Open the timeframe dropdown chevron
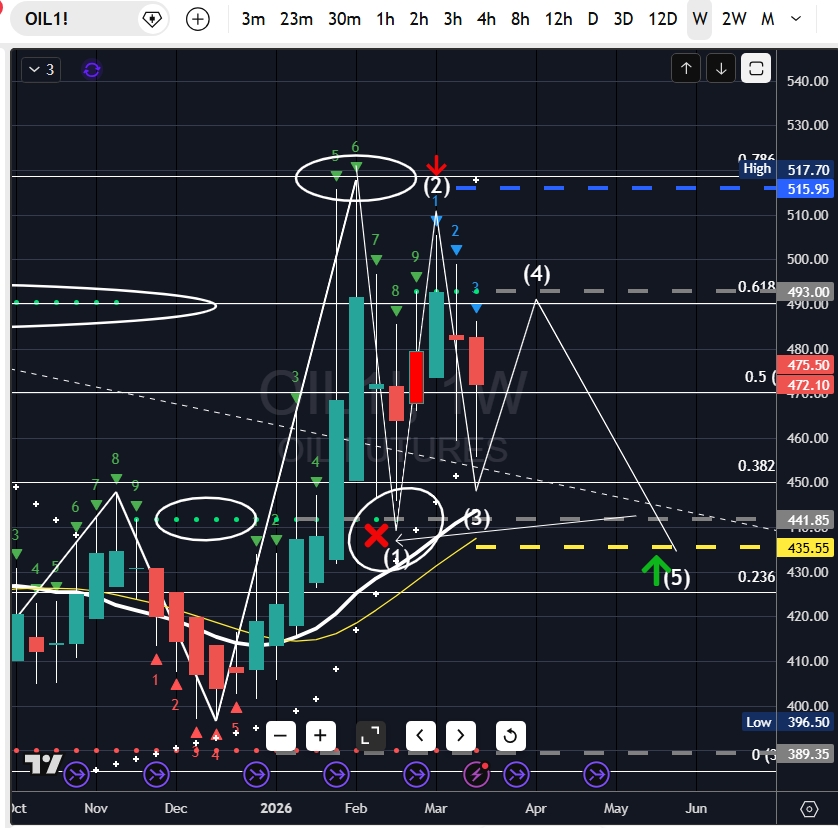 point(796,19)
